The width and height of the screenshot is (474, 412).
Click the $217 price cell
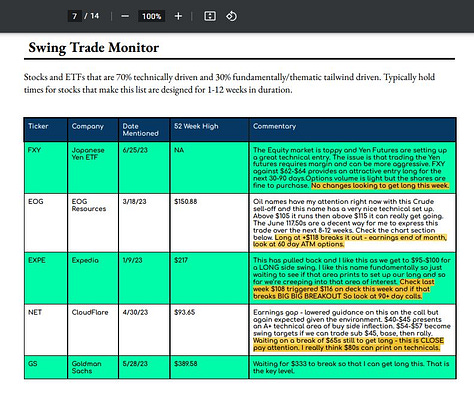(x=209, y=278)
